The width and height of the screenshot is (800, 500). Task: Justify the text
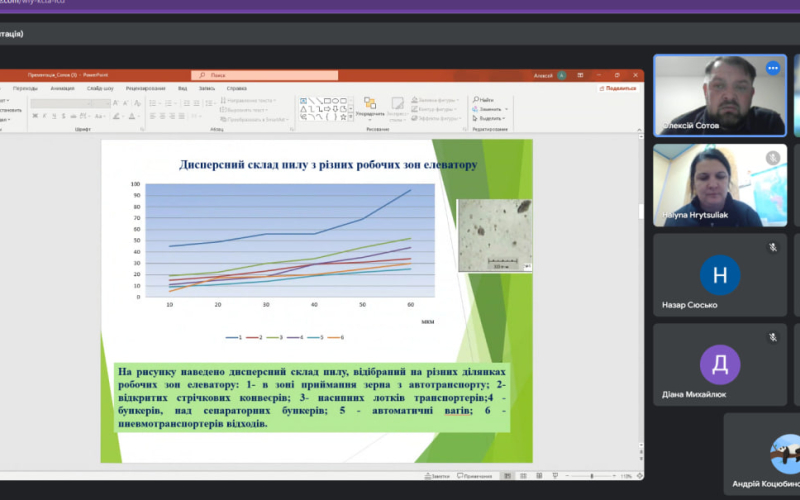(x=182, y=116)
